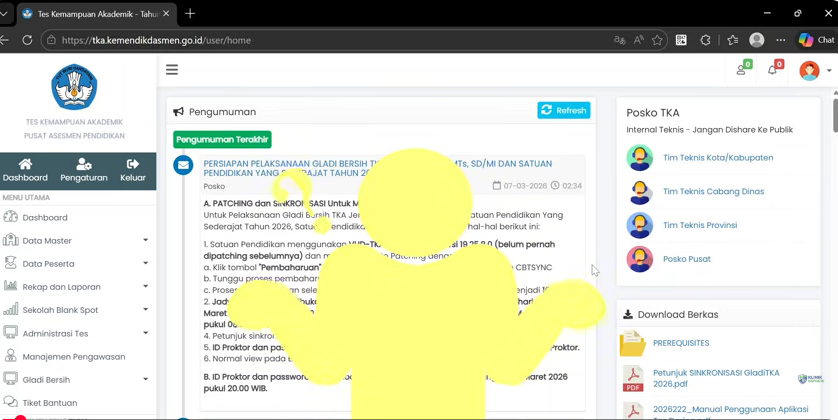Open the Dashboard home shortcut

(x=25, y=170)
